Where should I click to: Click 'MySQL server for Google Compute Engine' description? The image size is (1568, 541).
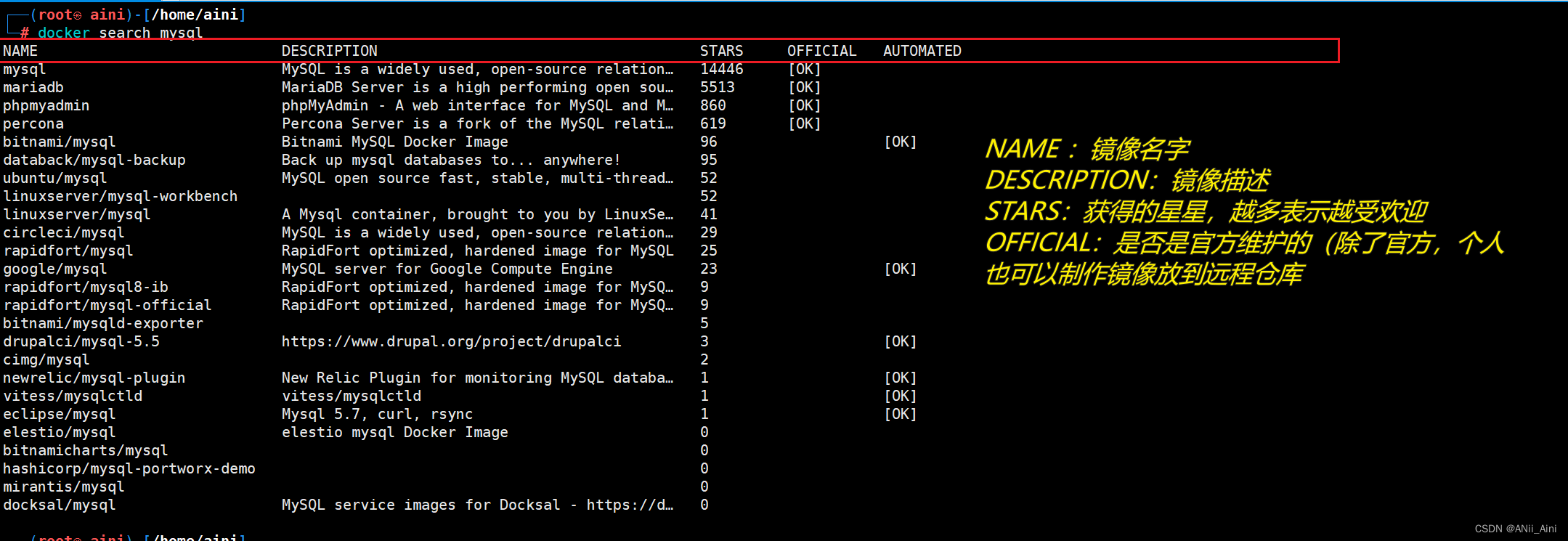pos(447,269)
